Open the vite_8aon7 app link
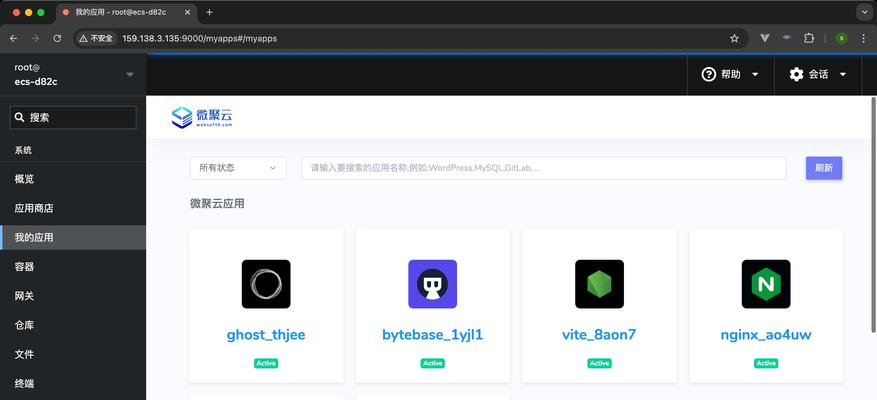The height and width of the screenshot is (400, 877). [x=599, y=335]
